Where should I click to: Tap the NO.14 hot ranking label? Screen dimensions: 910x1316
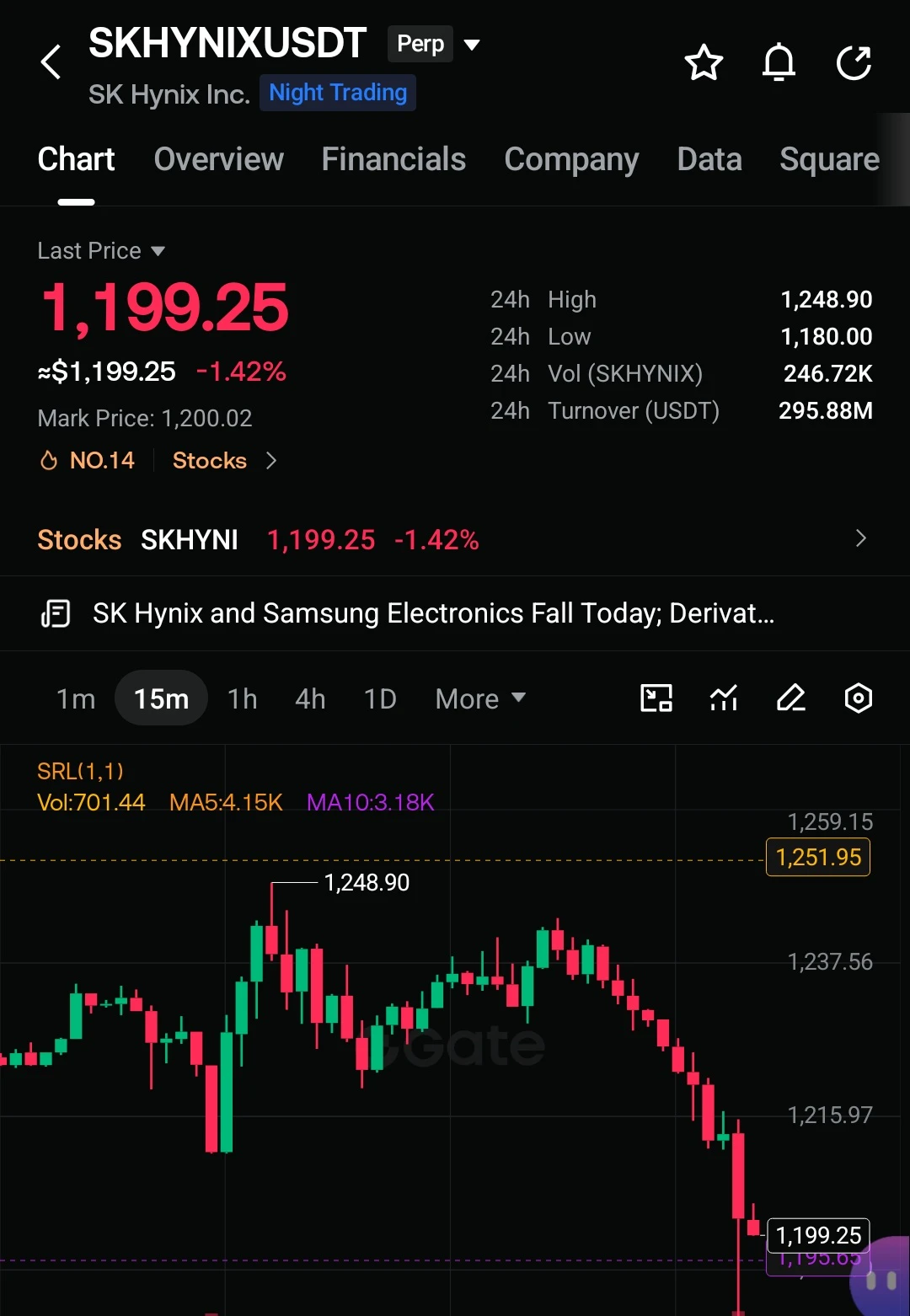coord(102,460)
